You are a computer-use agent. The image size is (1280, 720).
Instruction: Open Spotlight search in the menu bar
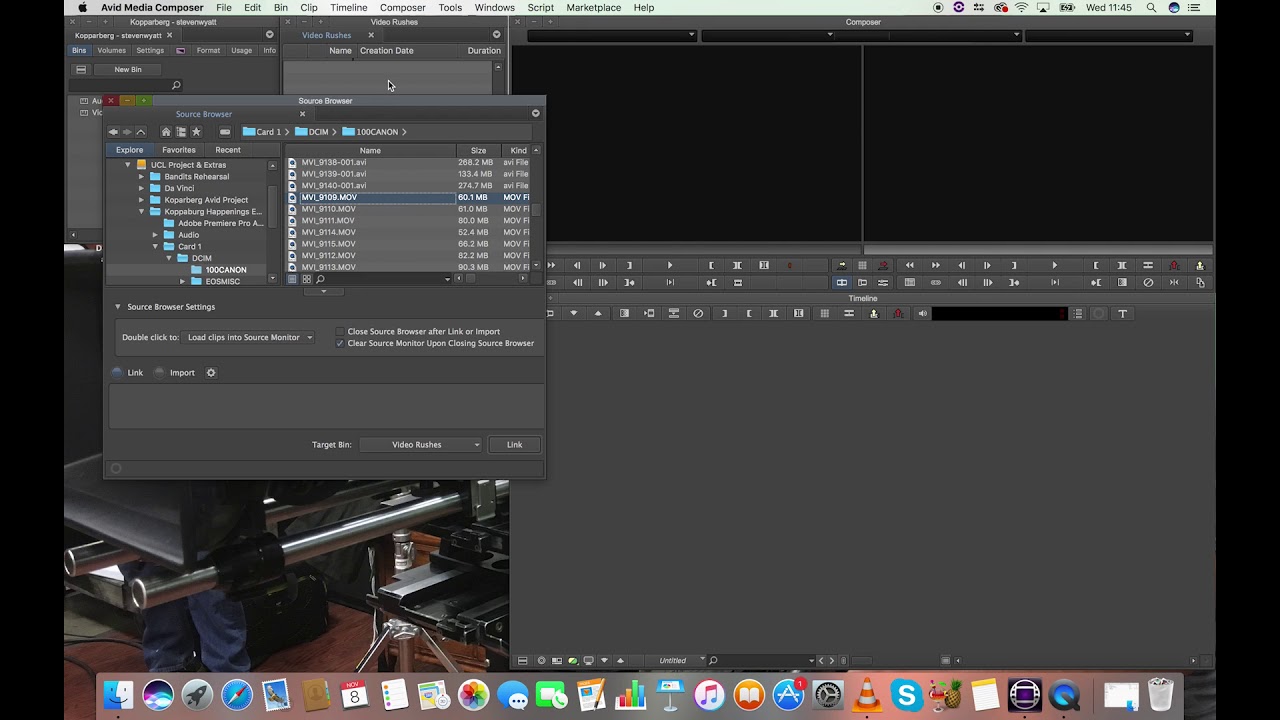click(1151, 7)
